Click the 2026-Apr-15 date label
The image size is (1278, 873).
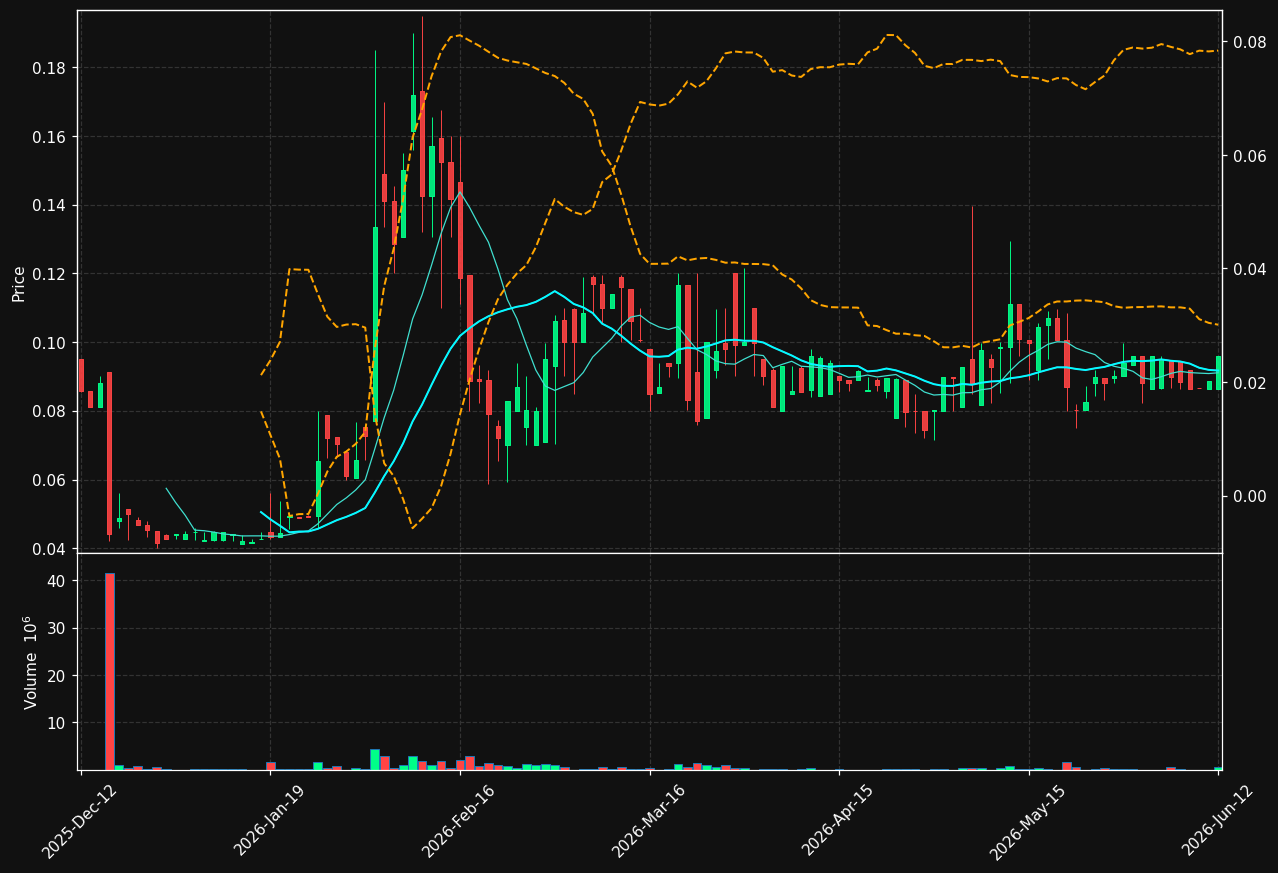(x=838, y=821)
